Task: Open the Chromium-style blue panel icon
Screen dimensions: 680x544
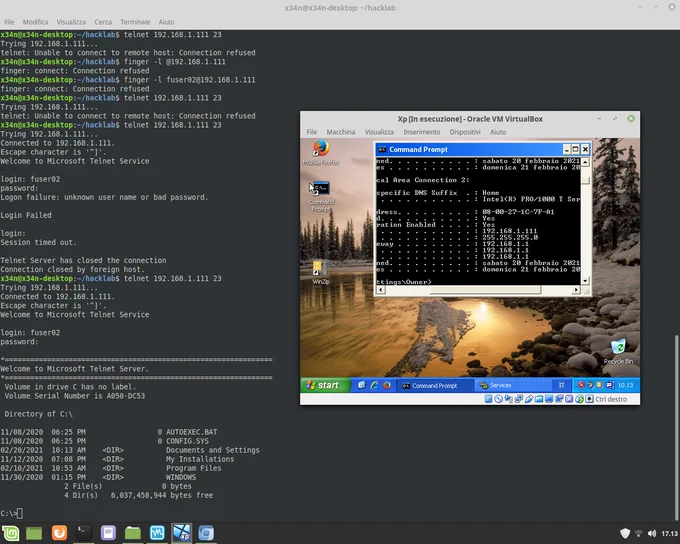Action: pyautogui.click(x=206, y=533)
